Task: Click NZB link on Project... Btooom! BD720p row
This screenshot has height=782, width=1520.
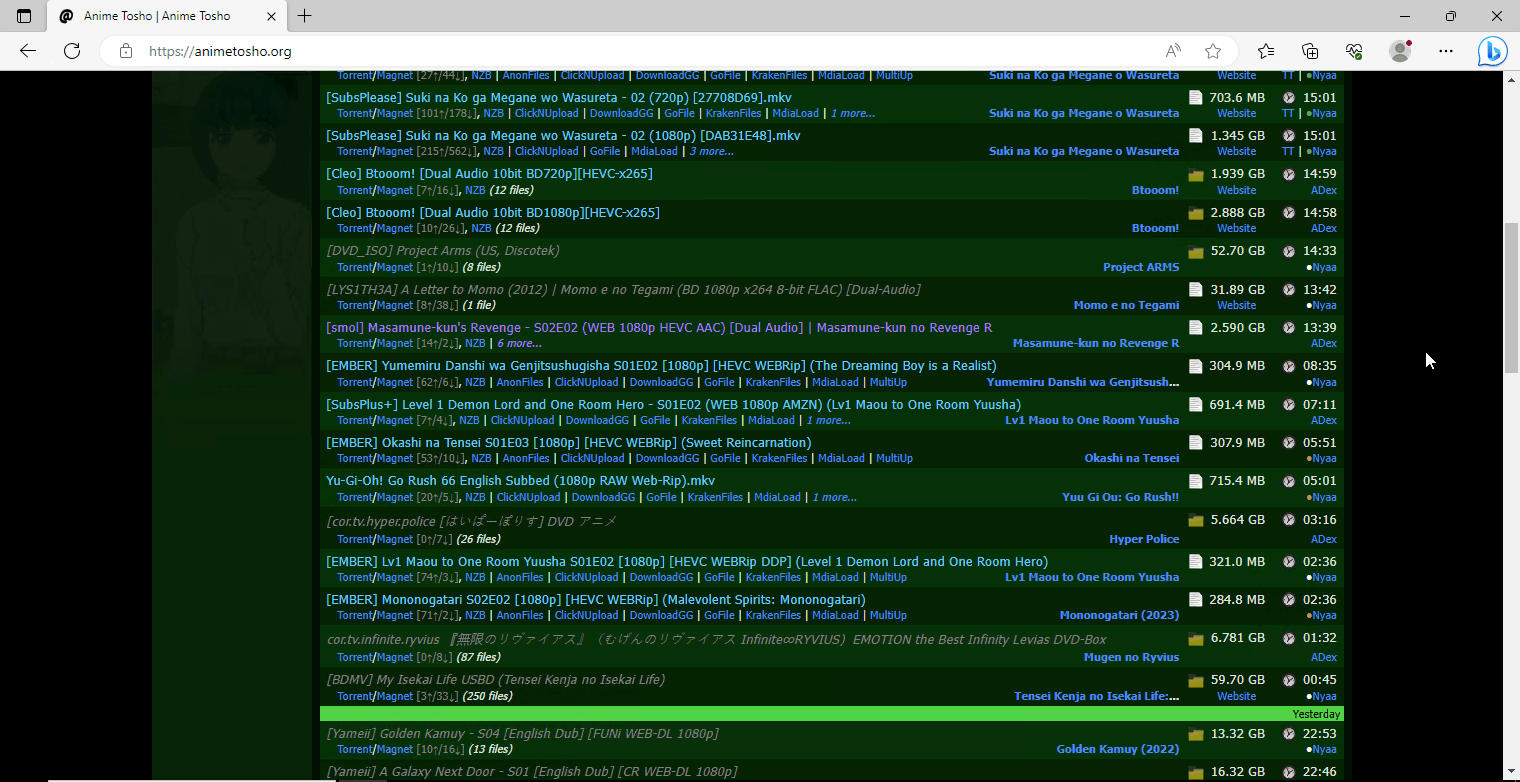Action: pyautogui.click(x=475, y=191)
